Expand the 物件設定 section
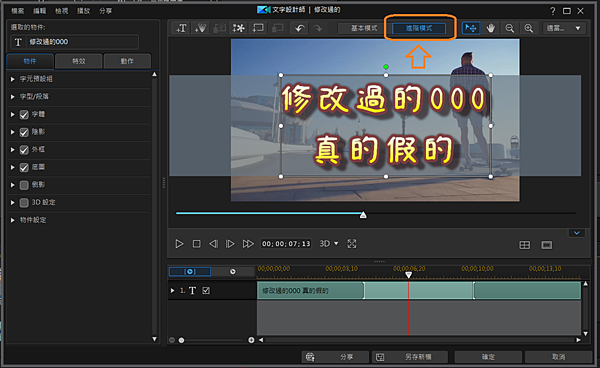600x368 pixels. click(x=13, y=220)
